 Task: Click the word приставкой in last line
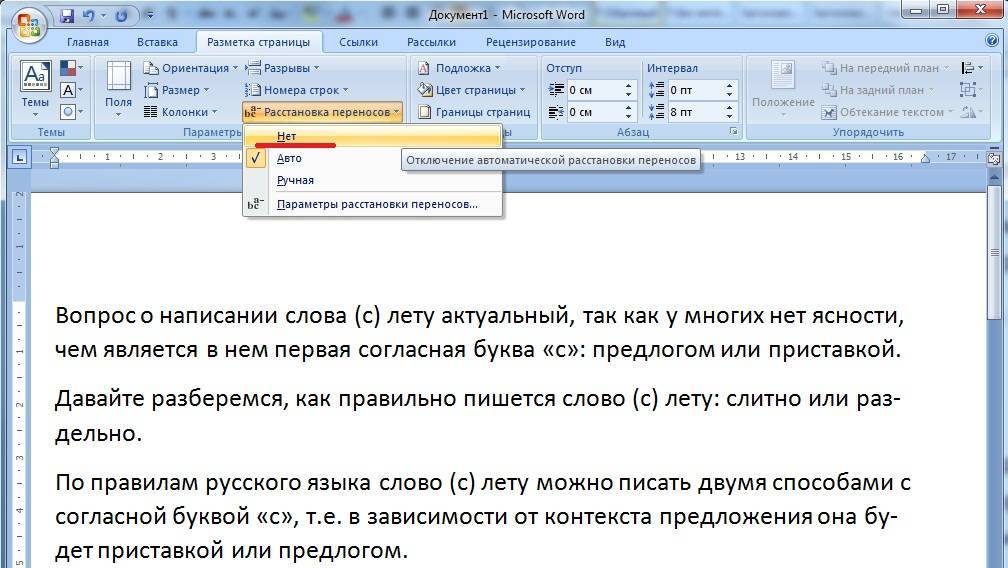161,550
